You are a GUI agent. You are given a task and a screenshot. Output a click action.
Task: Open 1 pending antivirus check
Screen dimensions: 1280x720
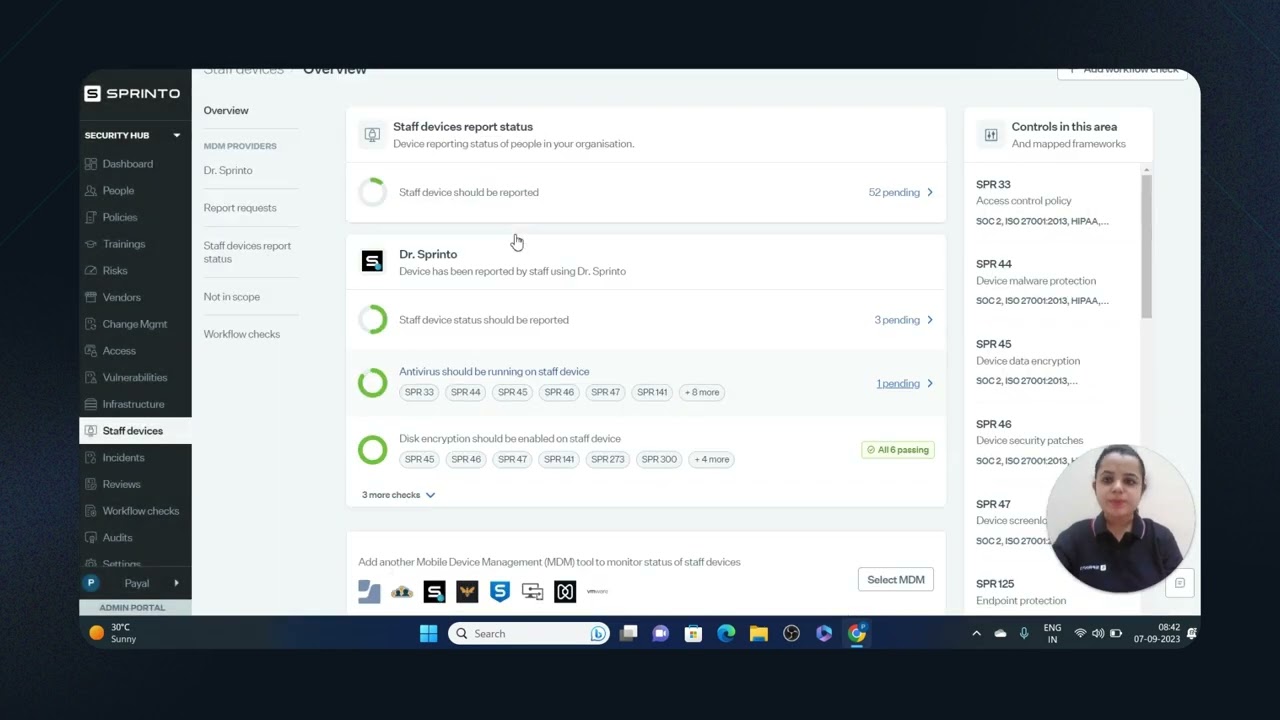coord(904,383)
